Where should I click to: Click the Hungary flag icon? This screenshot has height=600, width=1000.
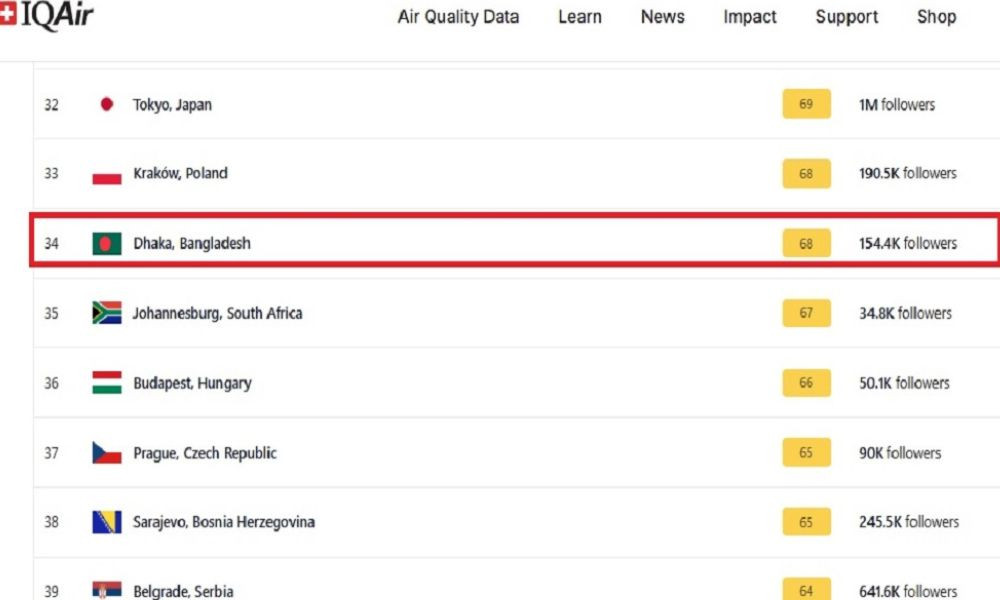click(107, 383)
